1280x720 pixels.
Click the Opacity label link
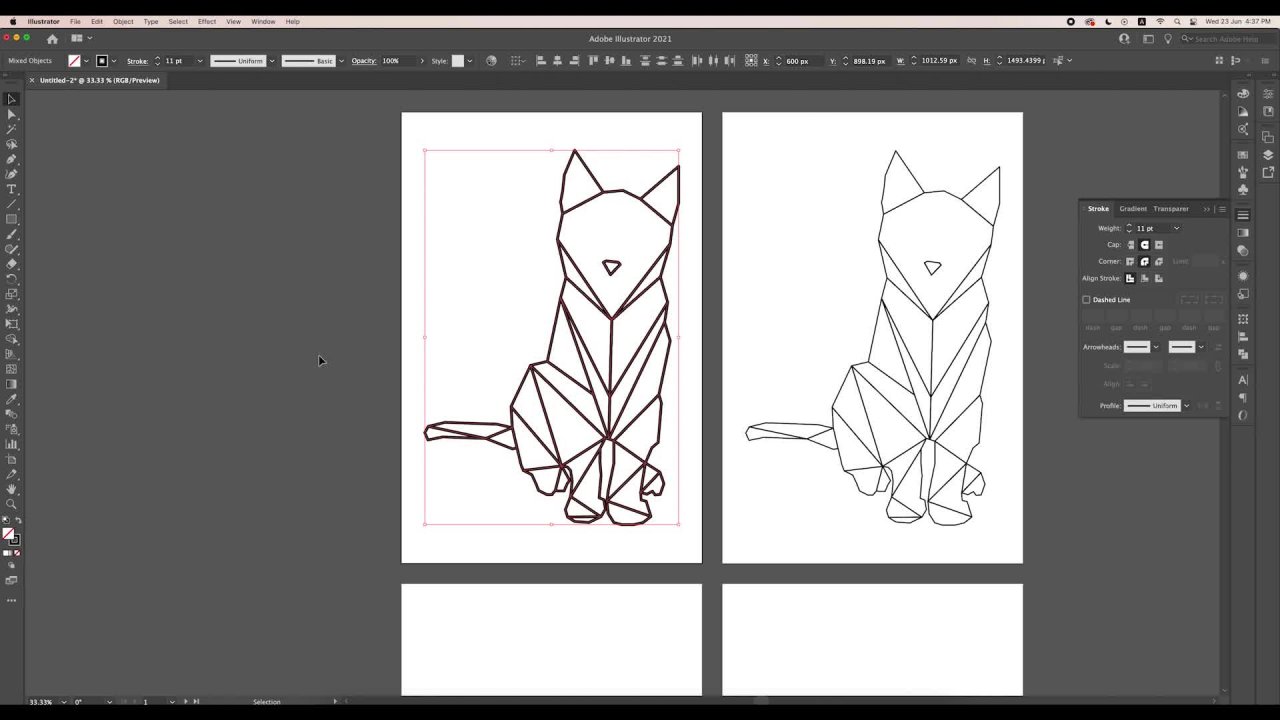point(363,61)
